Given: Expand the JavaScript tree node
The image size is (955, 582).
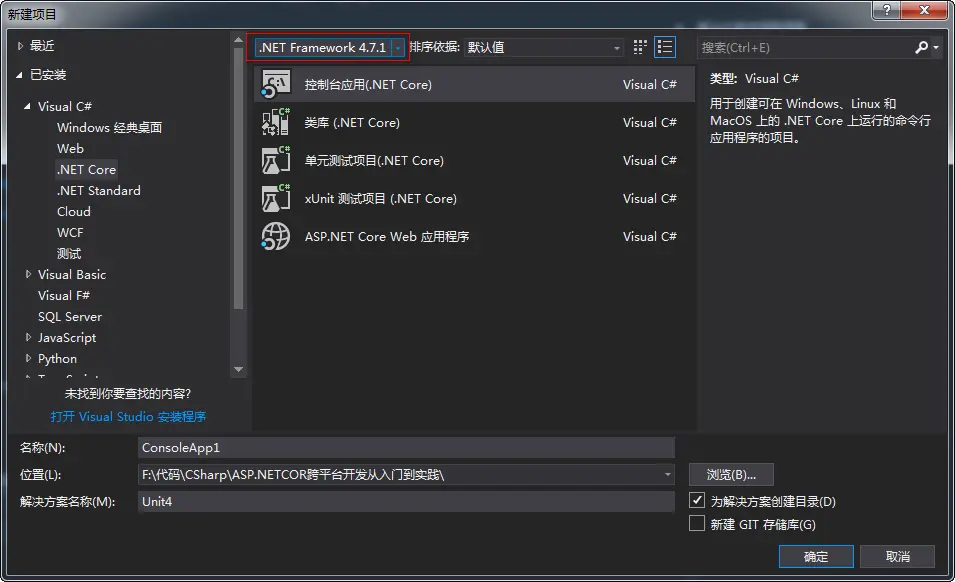Looking at the screenshot, I should [28, 337].
